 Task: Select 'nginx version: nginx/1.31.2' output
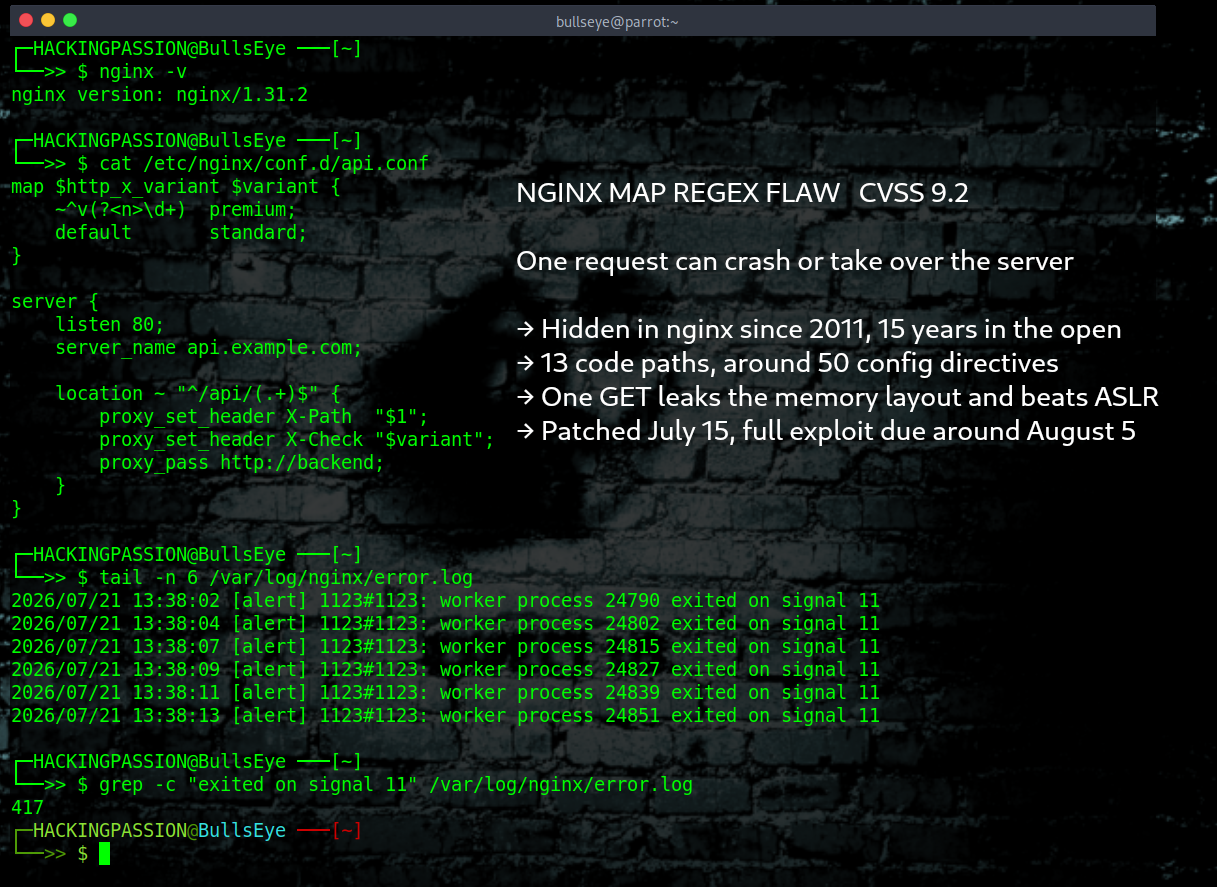pos(159,95)
